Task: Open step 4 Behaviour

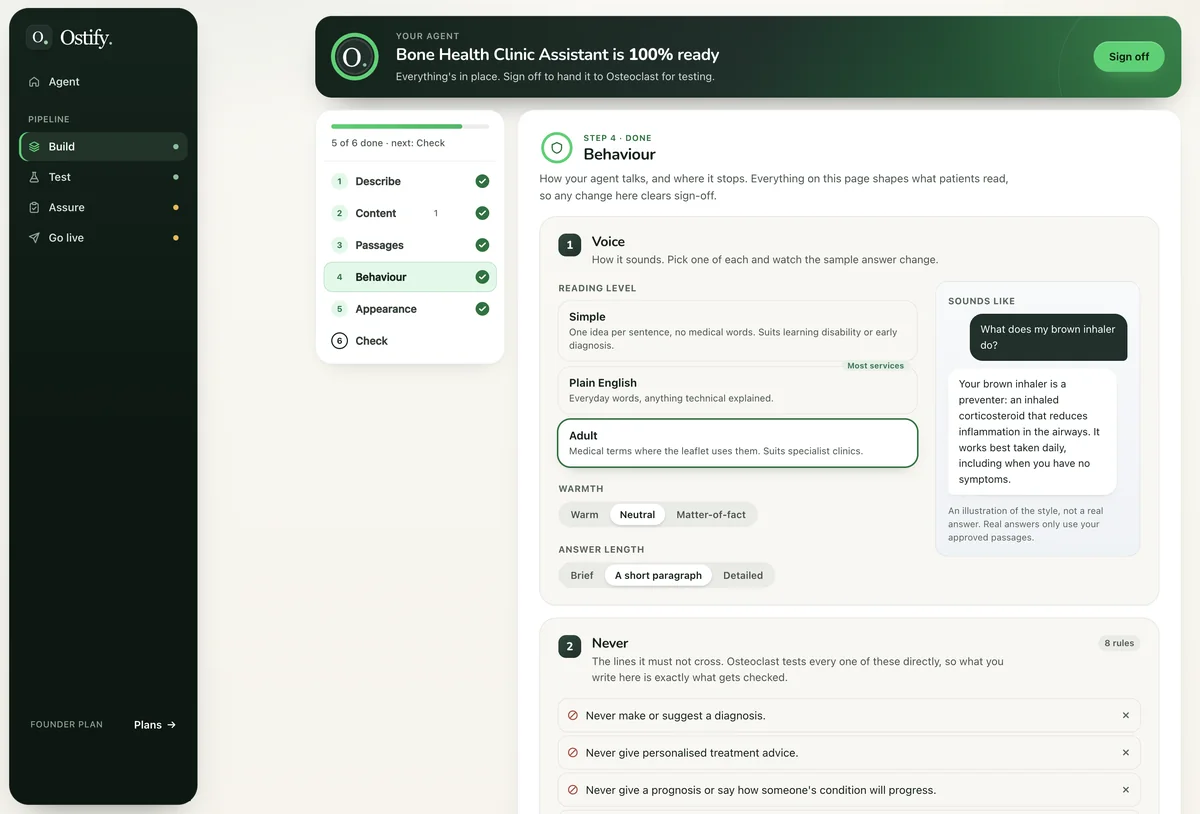Action: (410, 277)
